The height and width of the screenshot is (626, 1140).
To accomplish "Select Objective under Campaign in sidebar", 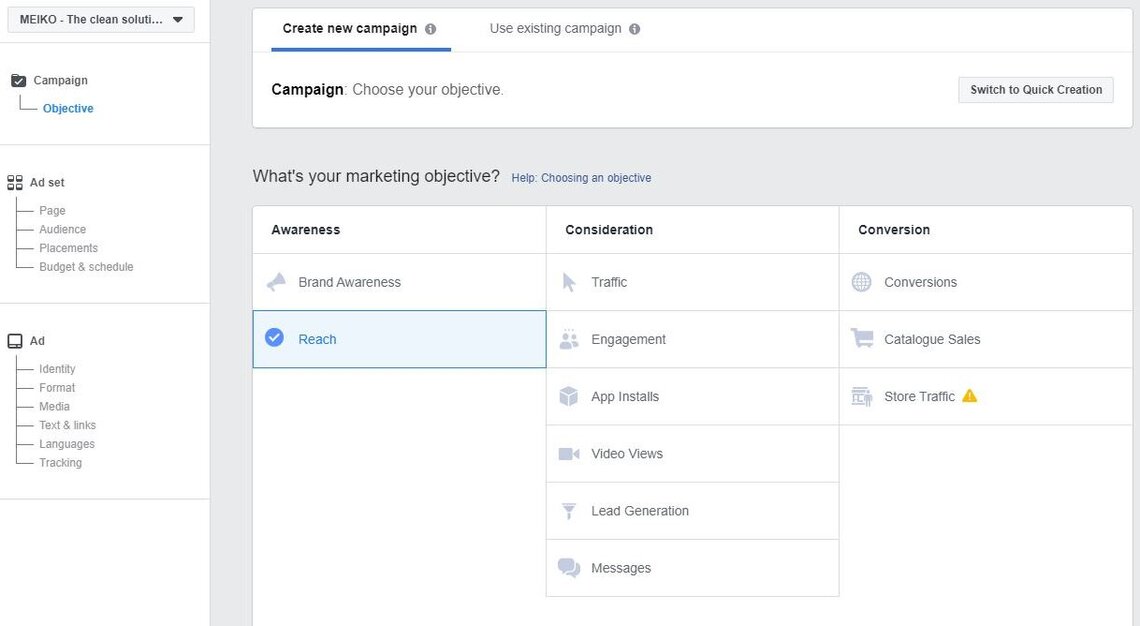I will pos(68,108).
